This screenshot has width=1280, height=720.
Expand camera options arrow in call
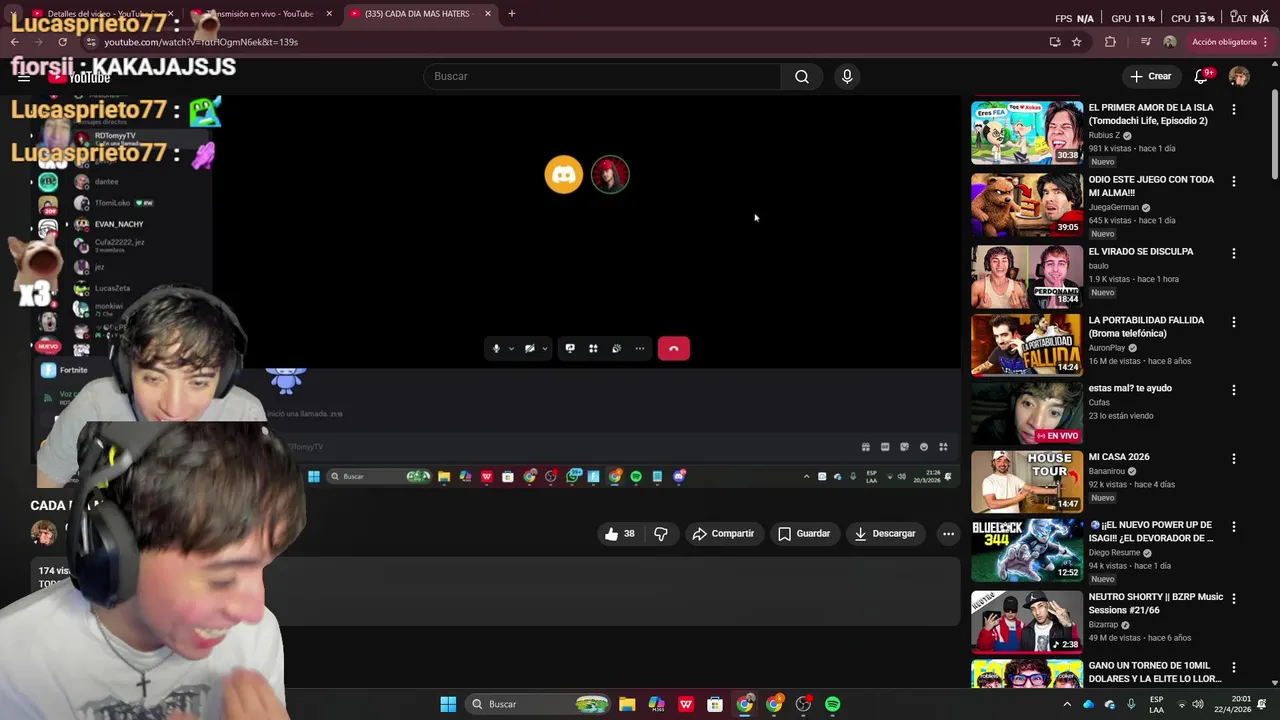545,349
